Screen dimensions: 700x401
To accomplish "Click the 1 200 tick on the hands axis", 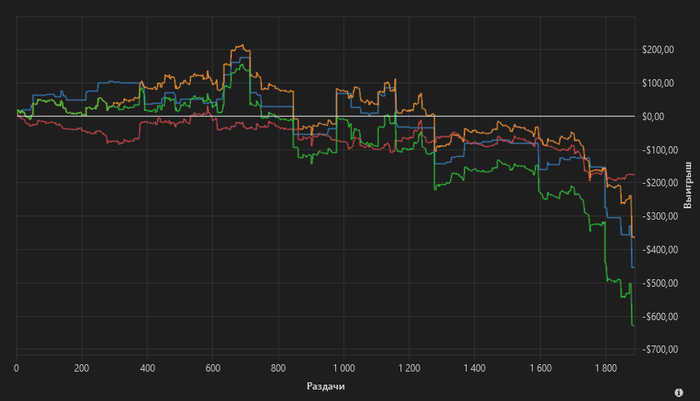I will pos(409,368).
